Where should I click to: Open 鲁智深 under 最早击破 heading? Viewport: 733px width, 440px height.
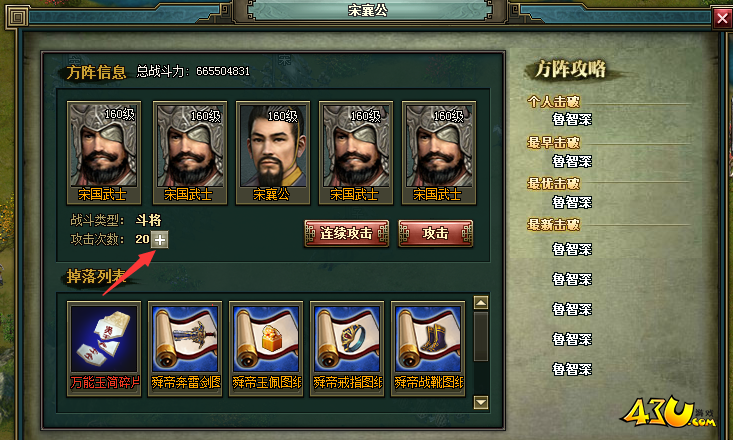pyautogui.click(x=572, y=161)
